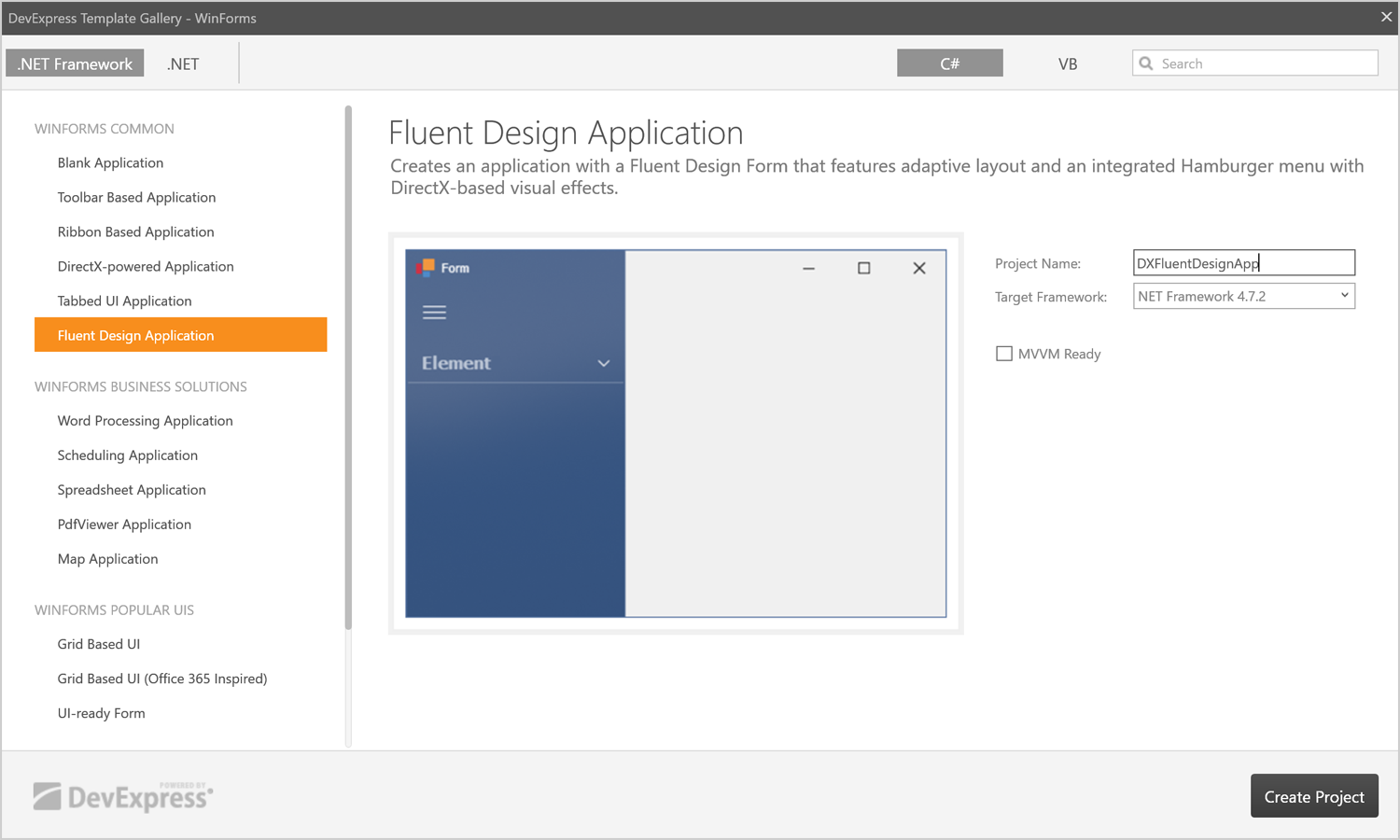
Task: Select C# as the project language
Action: (x=949, y=63)
